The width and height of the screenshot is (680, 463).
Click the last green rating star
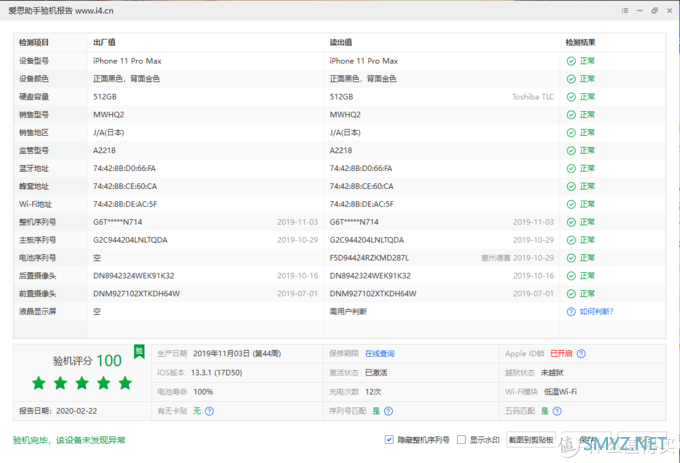click(x=125, y=383)
